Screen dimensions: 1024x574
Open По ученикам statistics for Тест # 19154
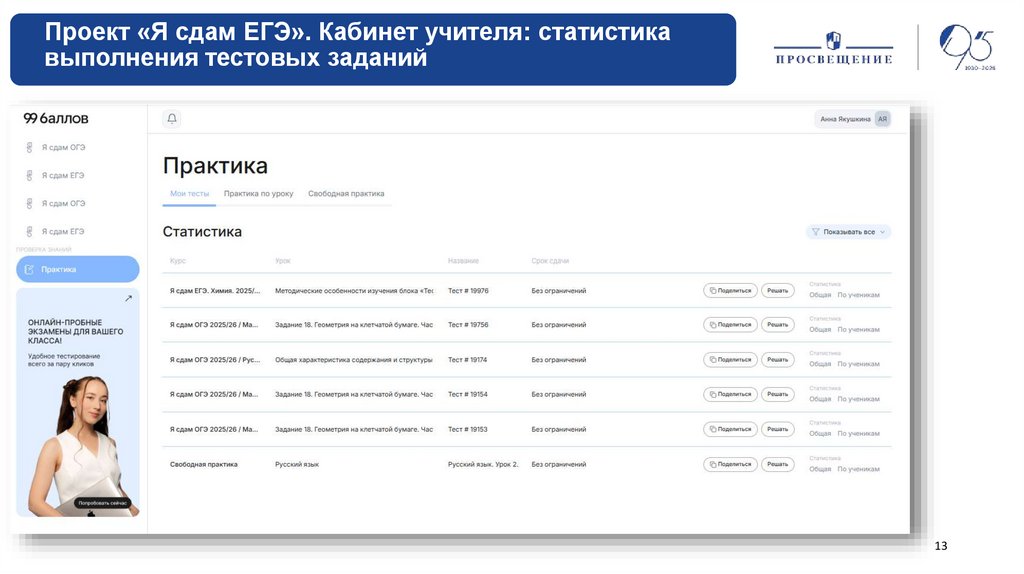click(858, 399)
